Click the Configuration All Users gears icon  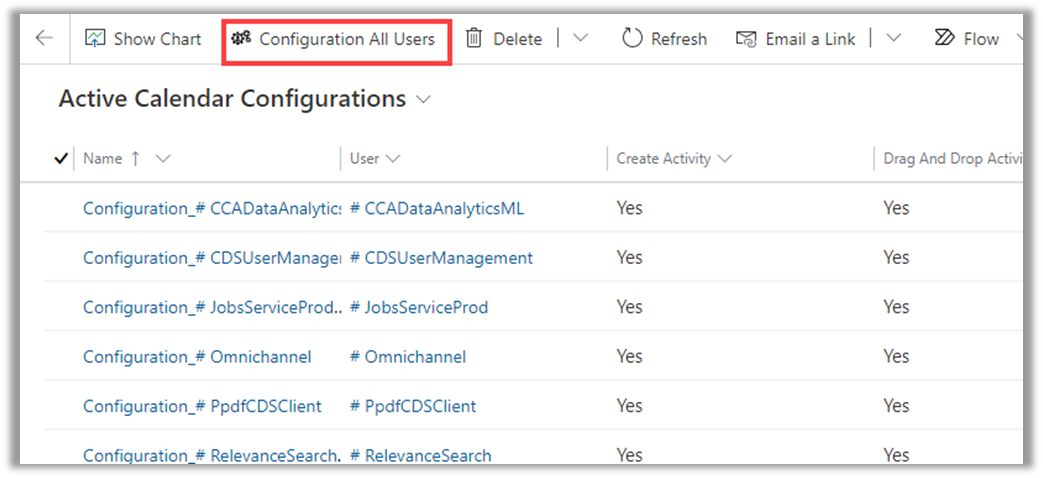point(241,39)
